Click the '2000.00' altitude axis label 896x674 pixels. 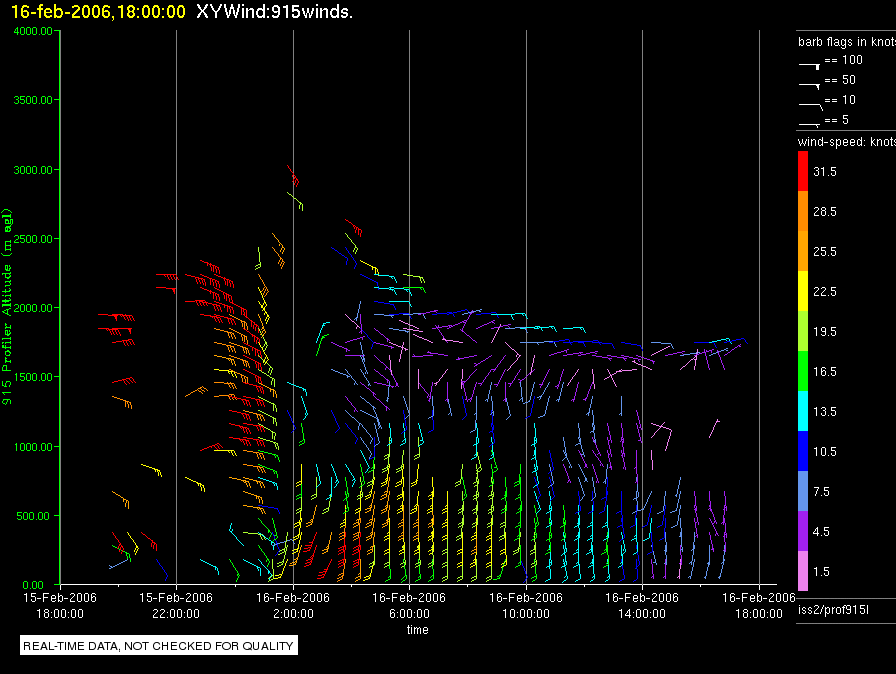point(33,308)
